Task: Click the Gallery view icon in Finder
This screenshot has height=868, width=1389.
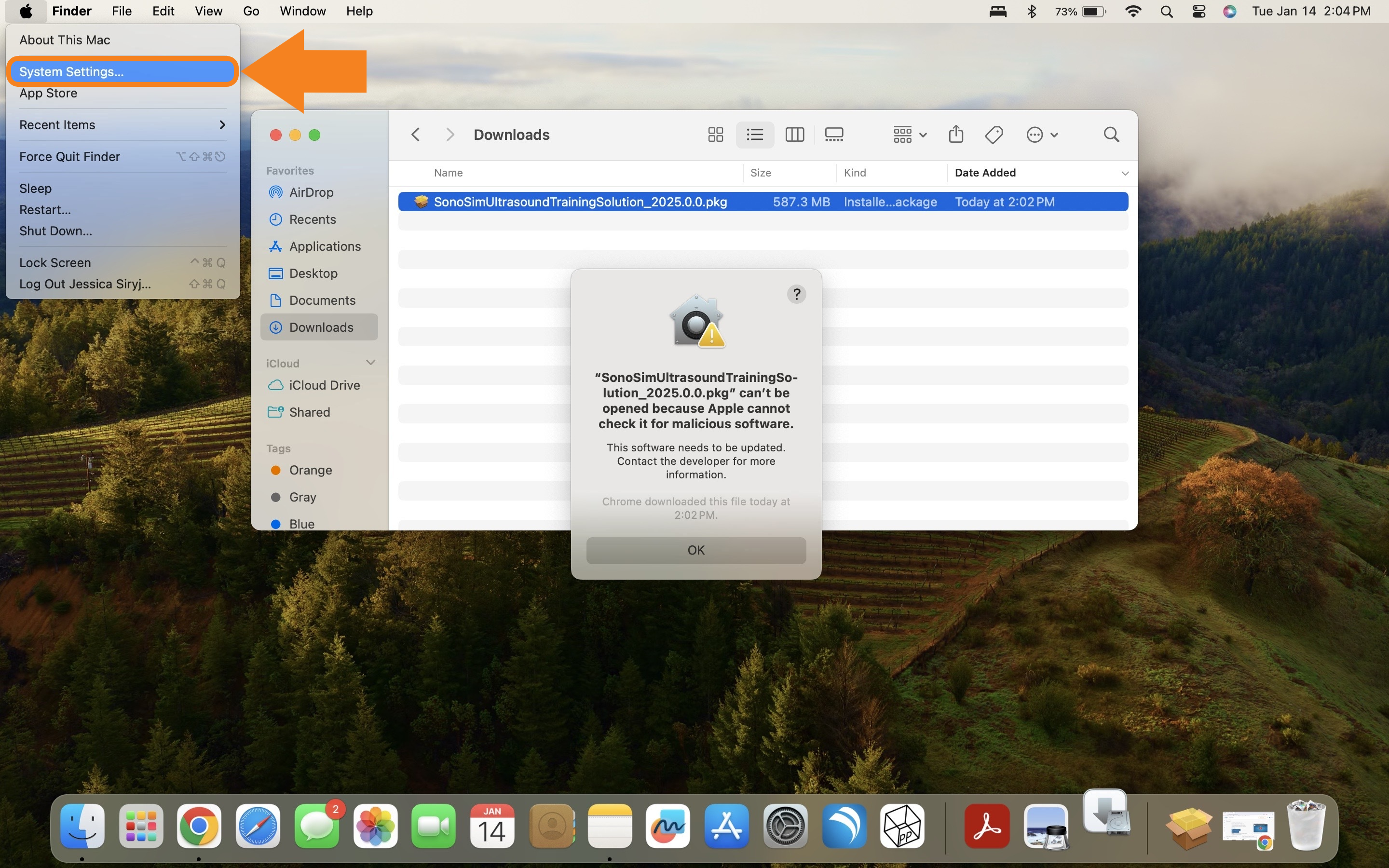Action: pos(835,134)
